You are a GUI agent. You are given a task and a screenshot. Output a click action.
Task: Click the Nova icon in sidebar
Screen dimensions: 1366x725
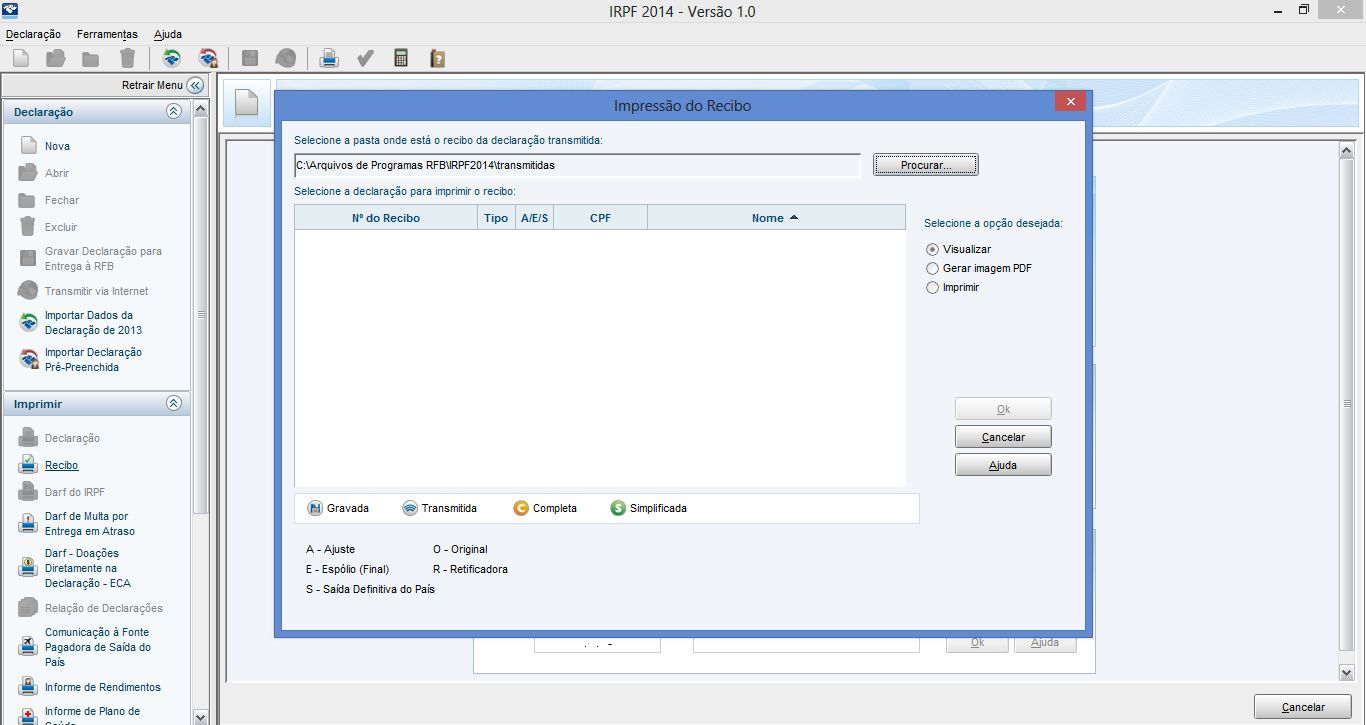pos(28,146)
